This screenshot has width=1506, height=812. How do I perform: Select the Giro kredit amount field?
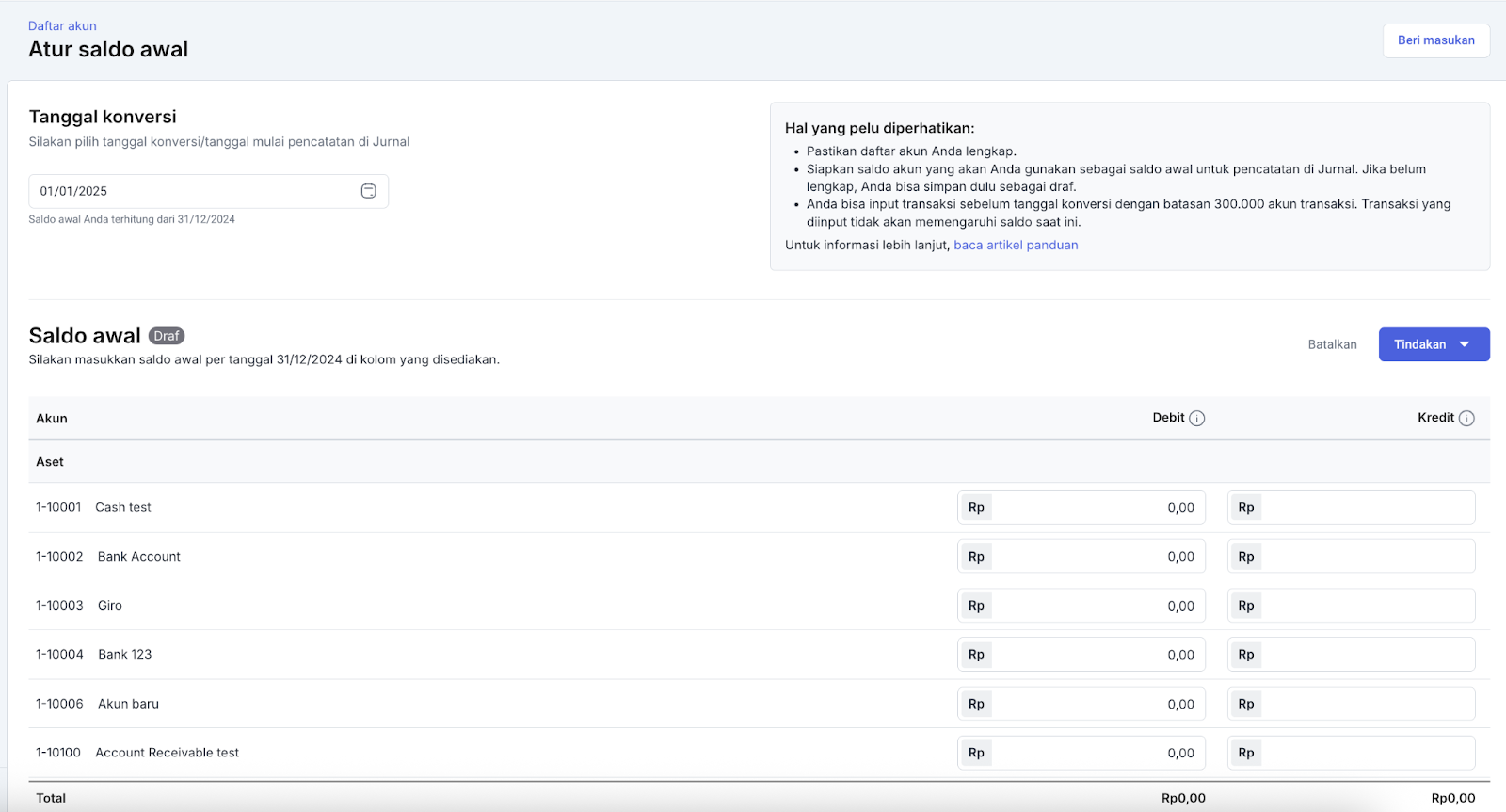coord(1365,606)
